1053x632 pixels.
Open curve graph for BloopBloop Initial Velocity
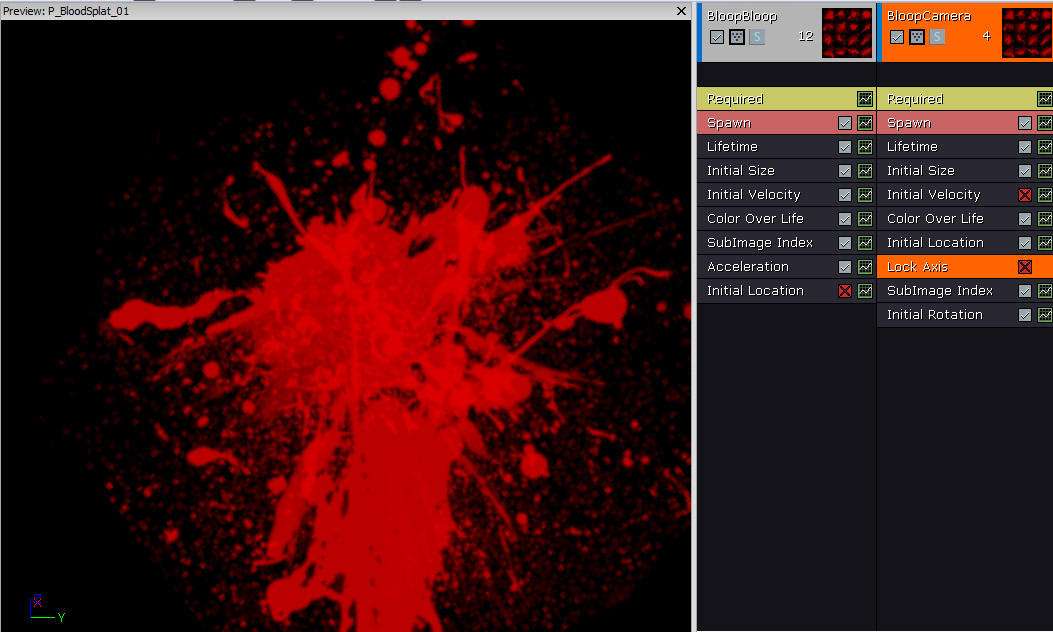(x=865, y=195)
